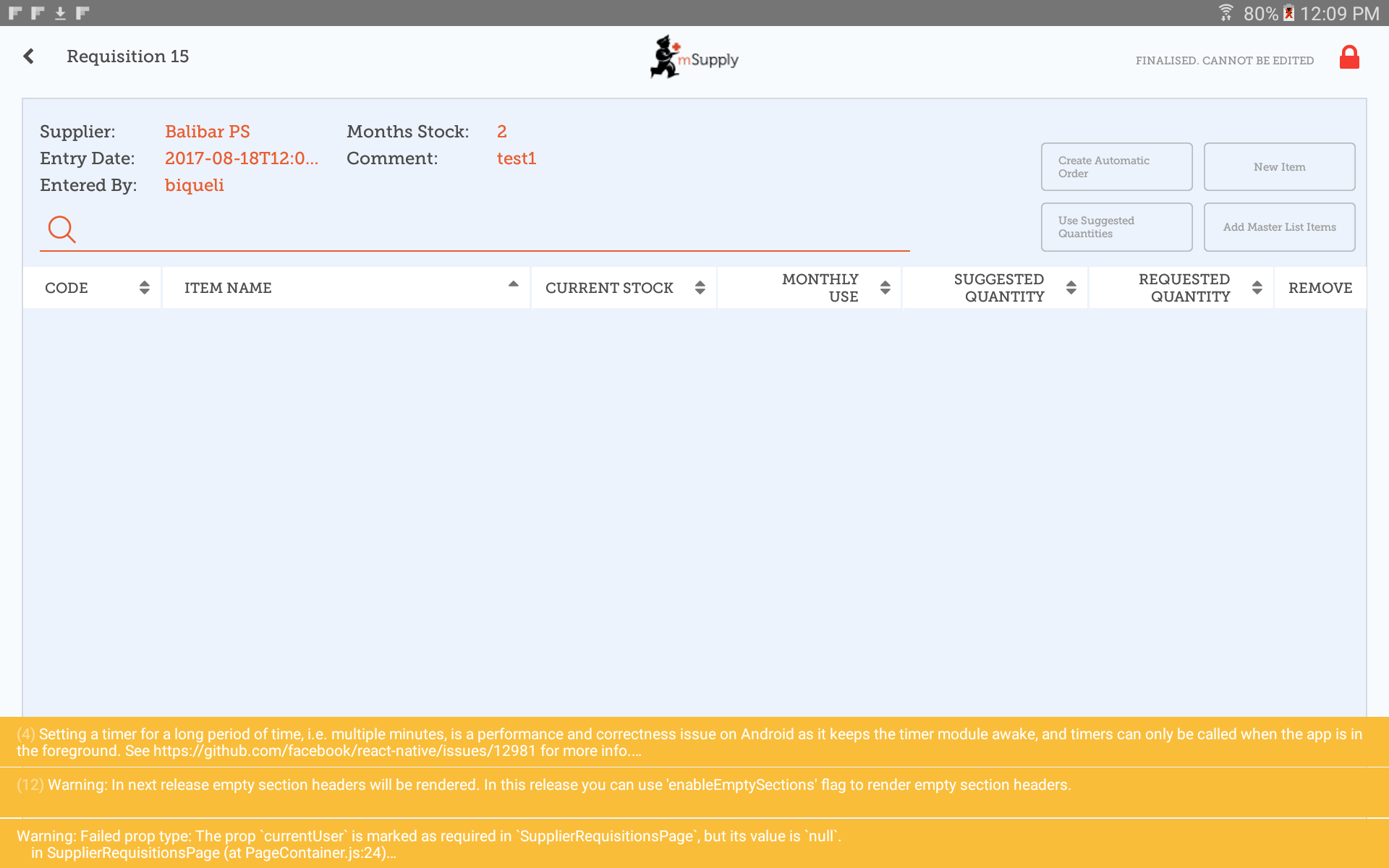
Task: Tap the mSupply logo
Action: click(x=694, y=58)
